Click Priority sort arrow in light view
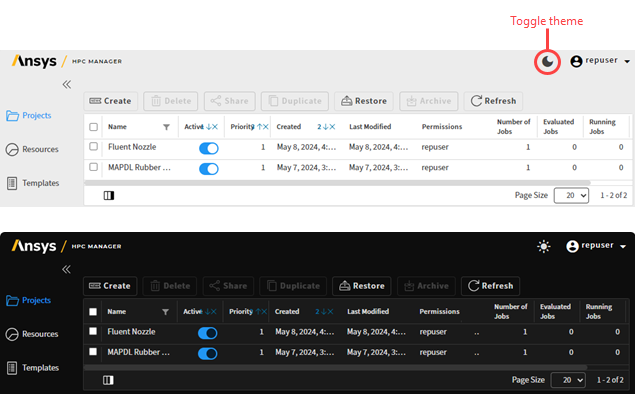This screenshot has height=394, width=635. [260, 127]
